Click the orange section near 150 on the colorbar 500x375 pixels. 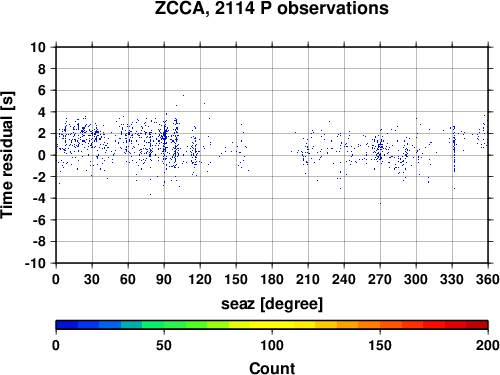click(x=380, y=325)
